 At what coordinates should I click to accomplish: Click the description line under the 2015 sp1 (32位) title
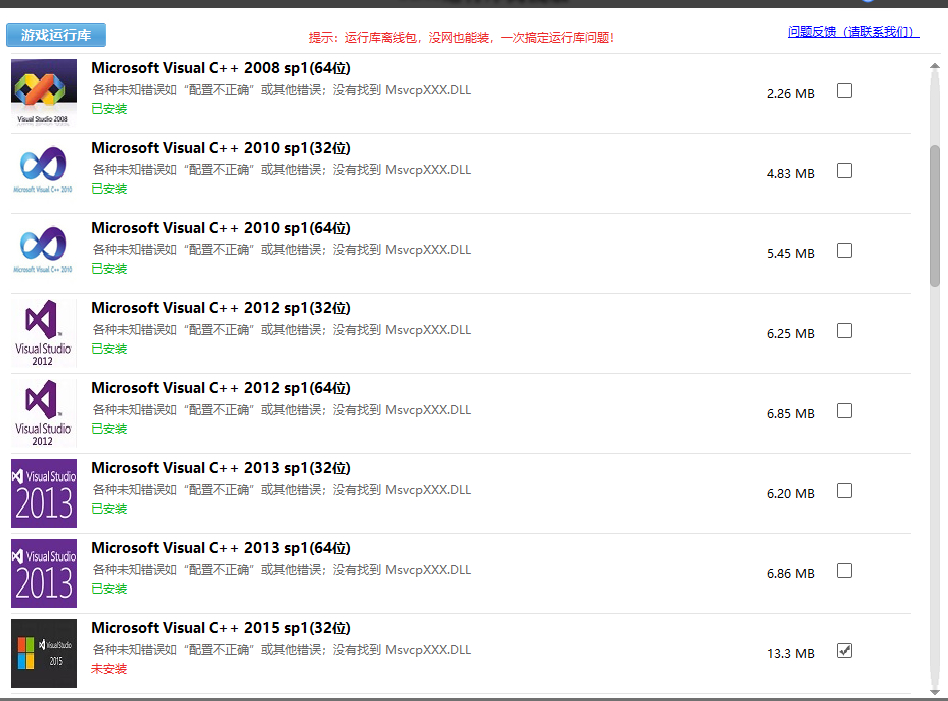tap(282, 650)
